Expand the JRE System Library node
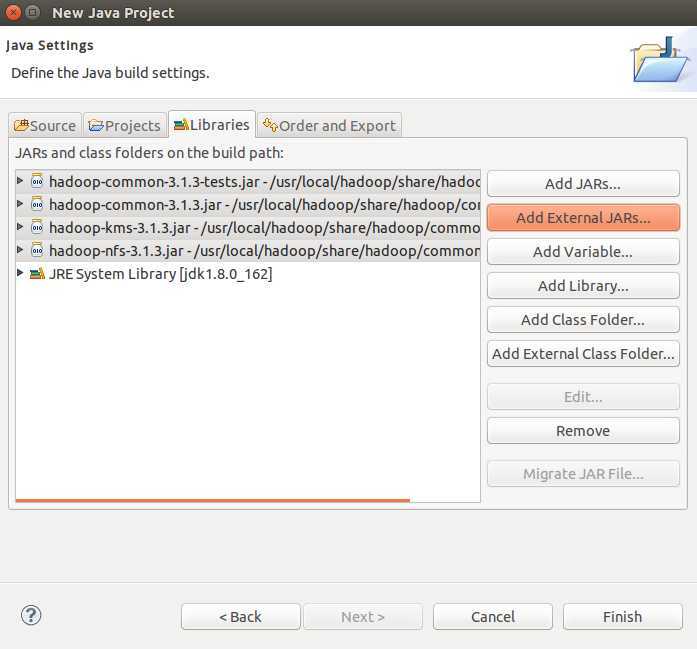The height and width of the screenshot is (649, 697). click(20, 272)
